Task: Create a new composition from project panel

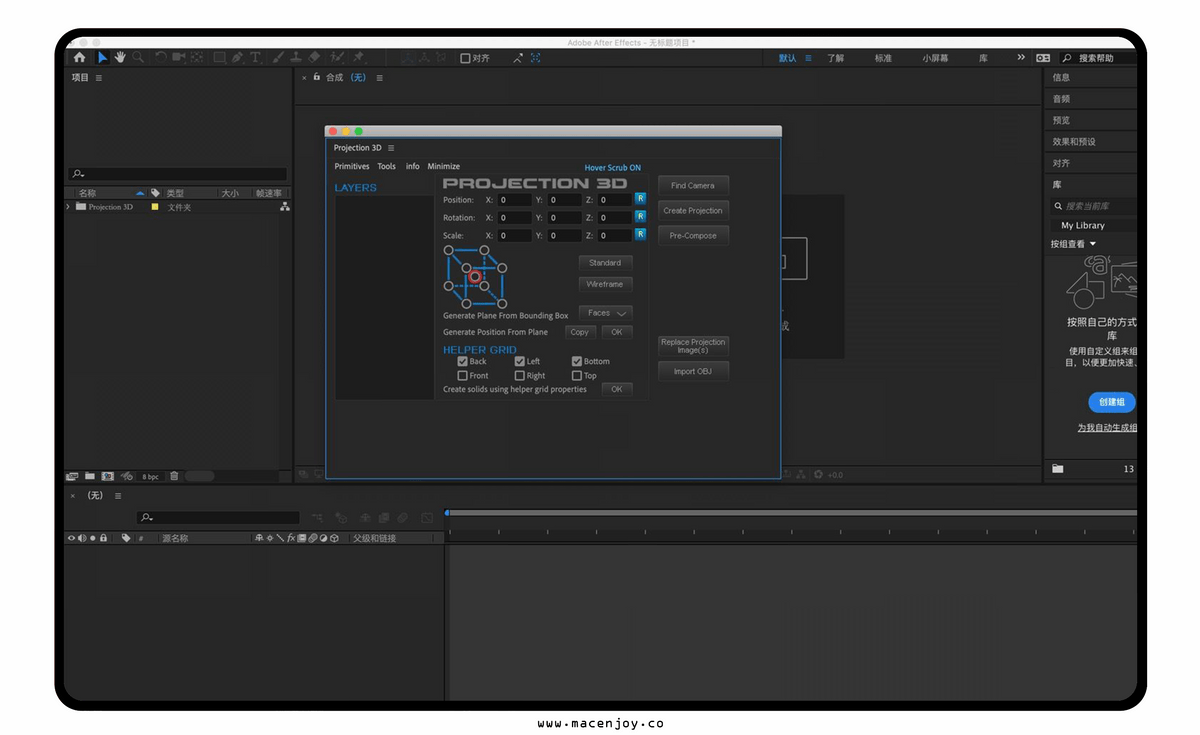Action: coord(107,476)
